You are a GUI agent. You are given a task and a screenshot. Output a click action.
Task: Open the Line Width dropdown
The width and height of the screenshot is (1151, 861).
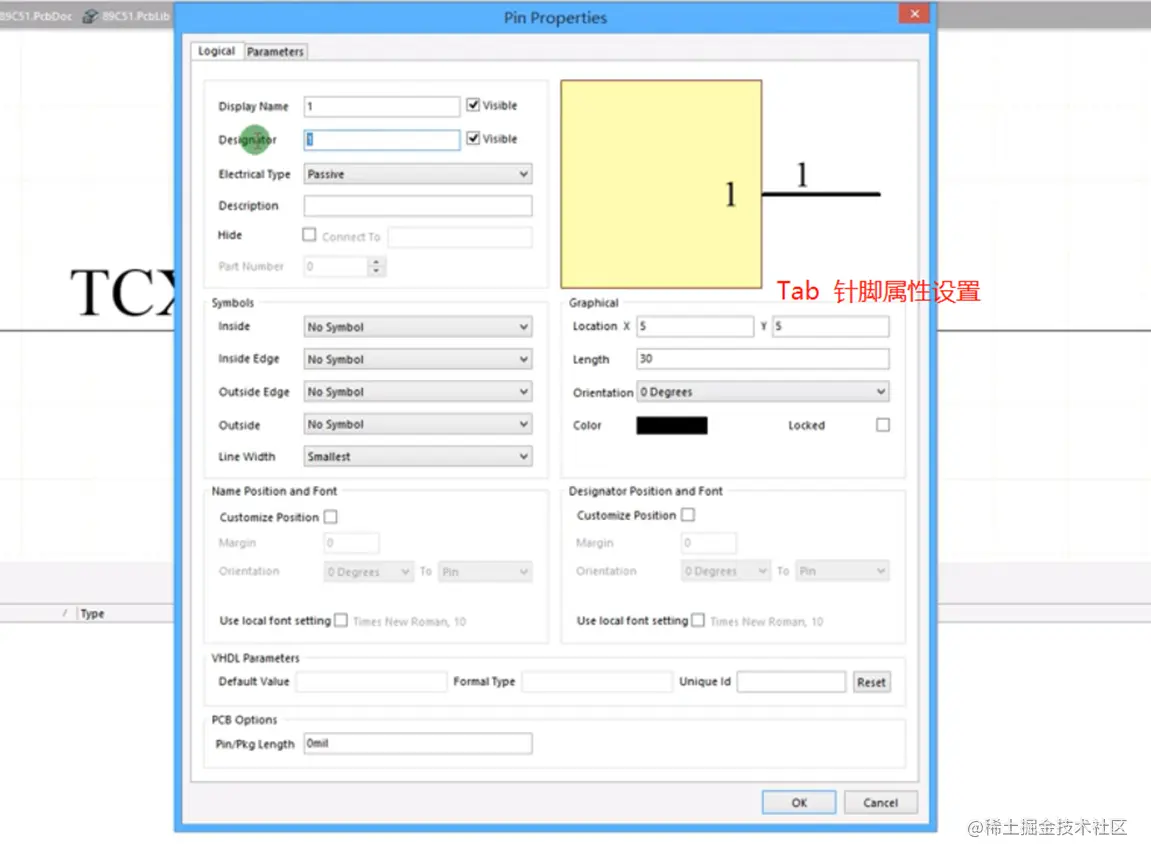coord(418,457)
